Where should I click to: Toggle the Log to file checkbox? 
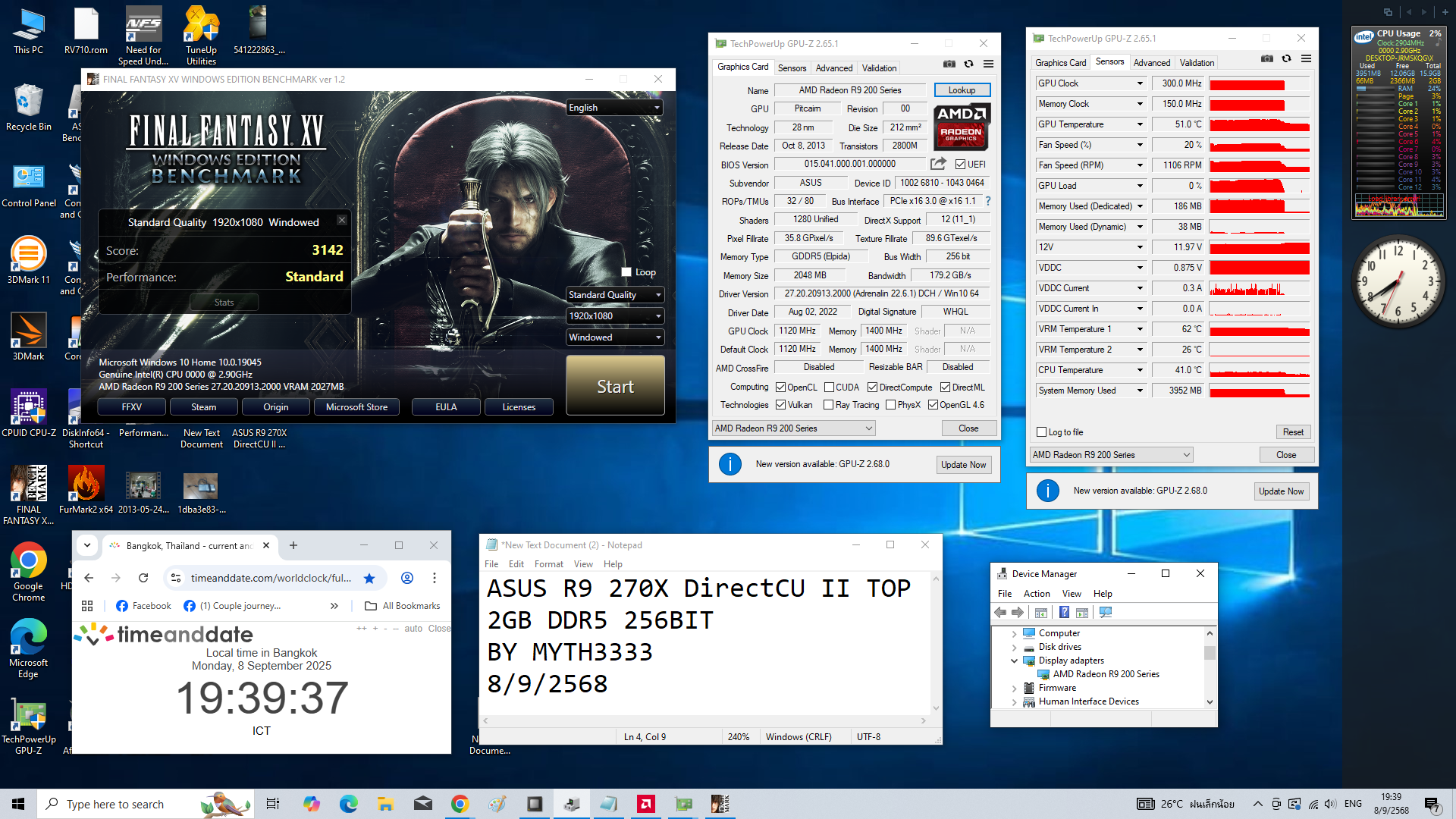[x=1042, y=432]
